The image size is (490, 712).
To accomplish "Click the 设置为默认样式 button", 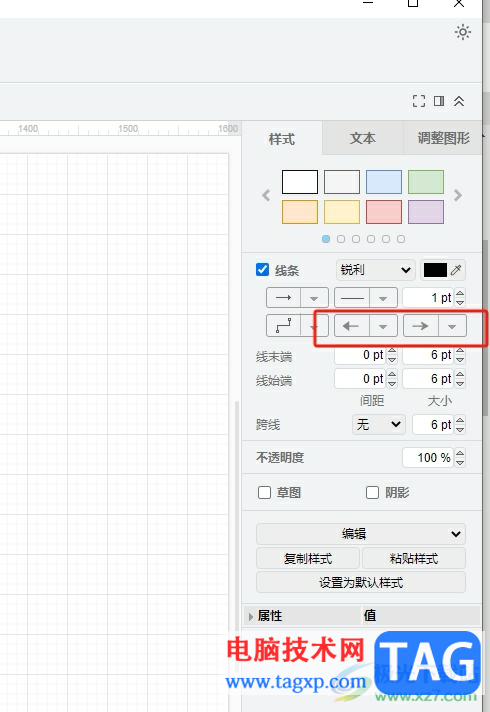I will (361, 582).
